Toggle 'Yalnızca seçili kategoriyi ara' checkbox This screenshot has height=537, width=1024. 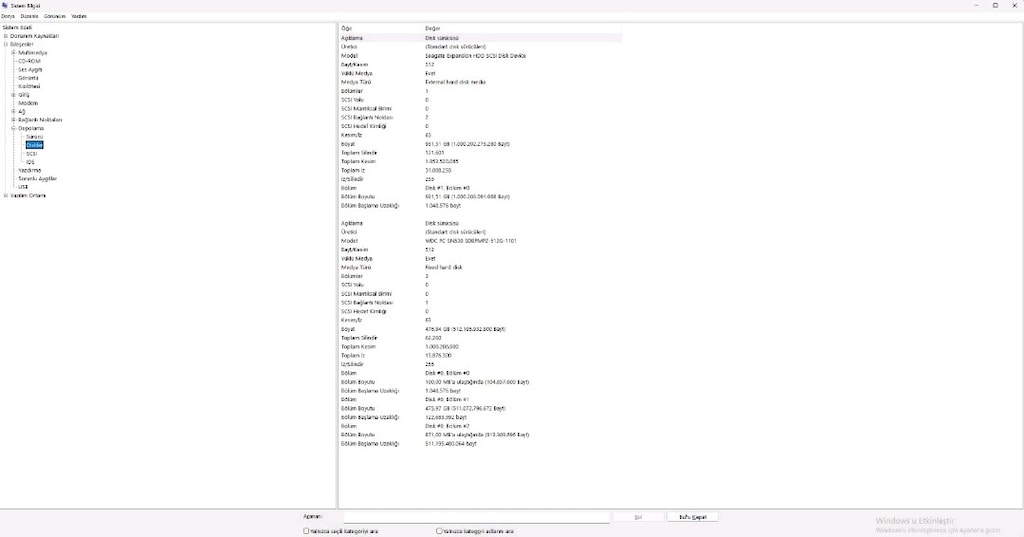click(306, 531)
